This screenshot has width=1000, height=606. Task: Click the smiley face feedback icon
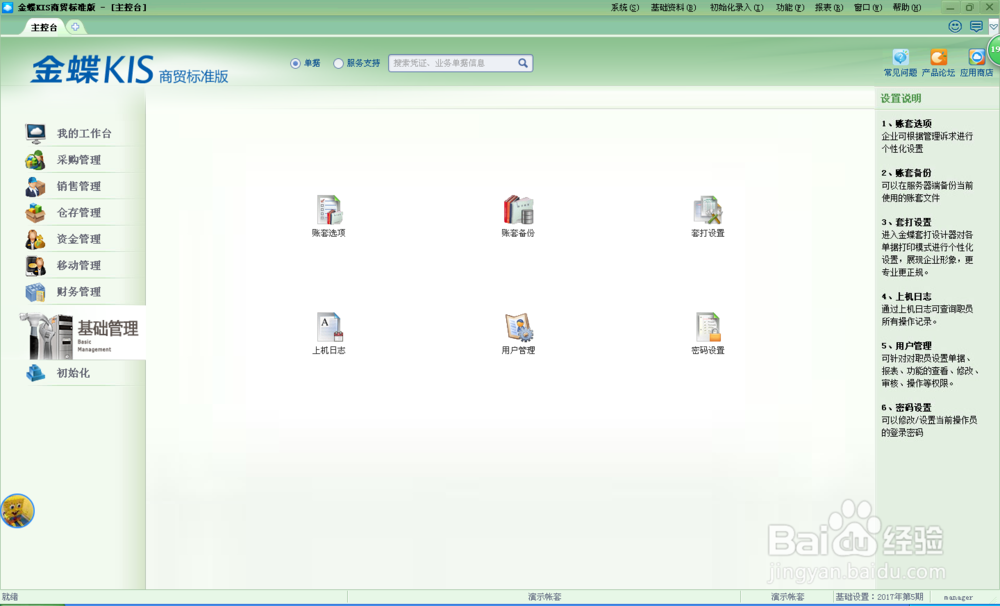(955, 26)
